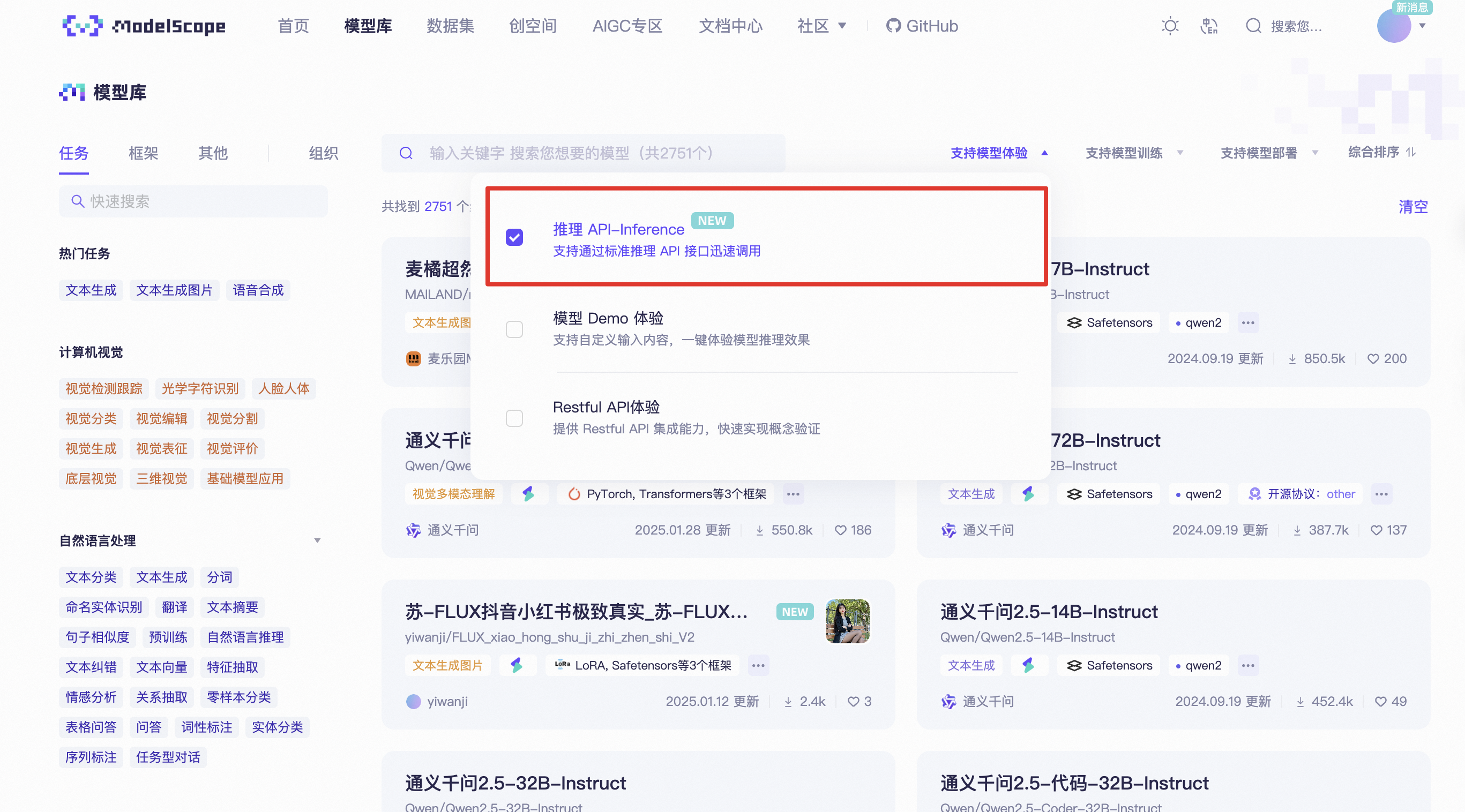Viewport: 1465px width, 812px height.
Task: Switch to the 框架 tab
Action: 143,153
